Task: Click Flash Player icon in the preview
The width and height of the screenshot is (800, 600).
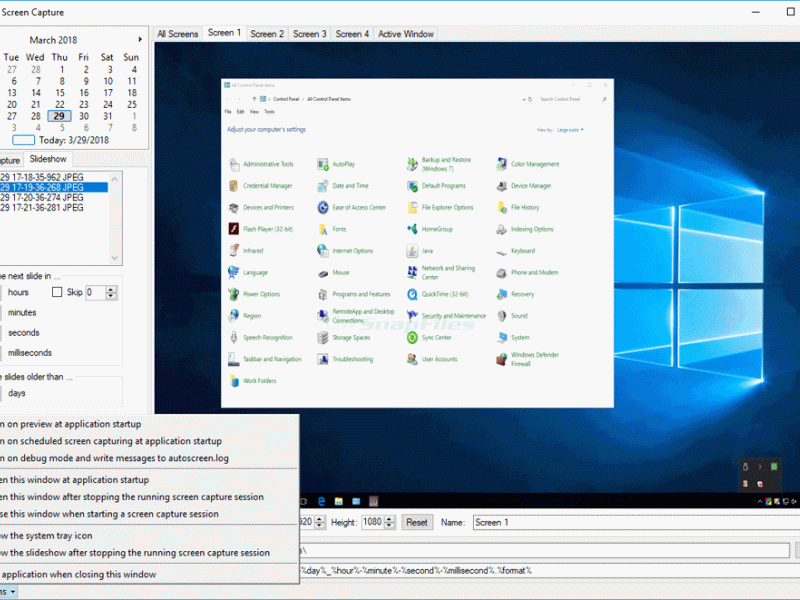Action: [x=234, y=229]
